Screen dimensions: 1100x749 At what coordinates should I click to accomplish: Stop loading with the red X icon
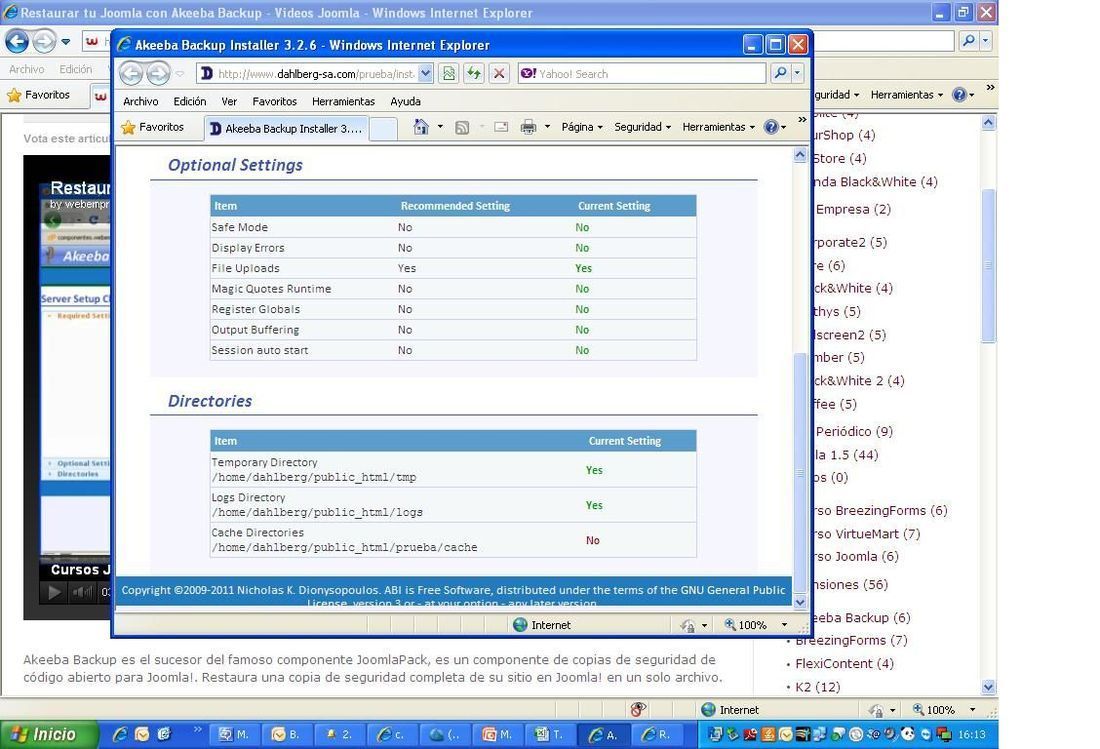[499, 73]
